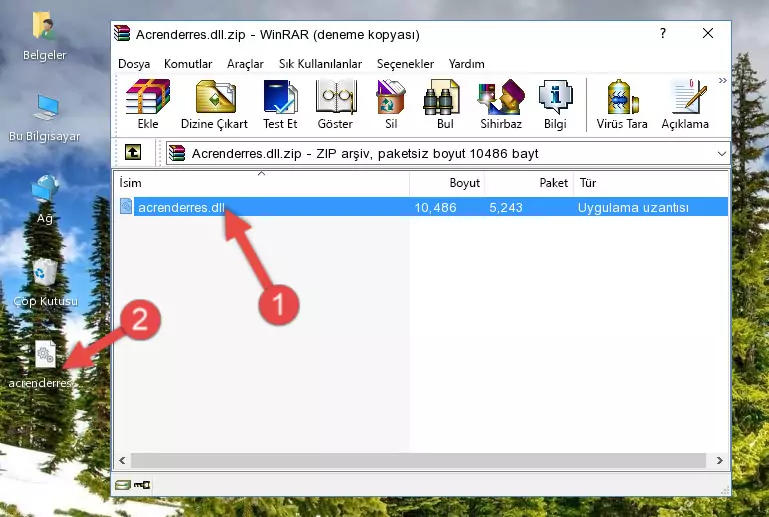
Task: Click the key password icon in status bar
Action: tap(142, 485)
